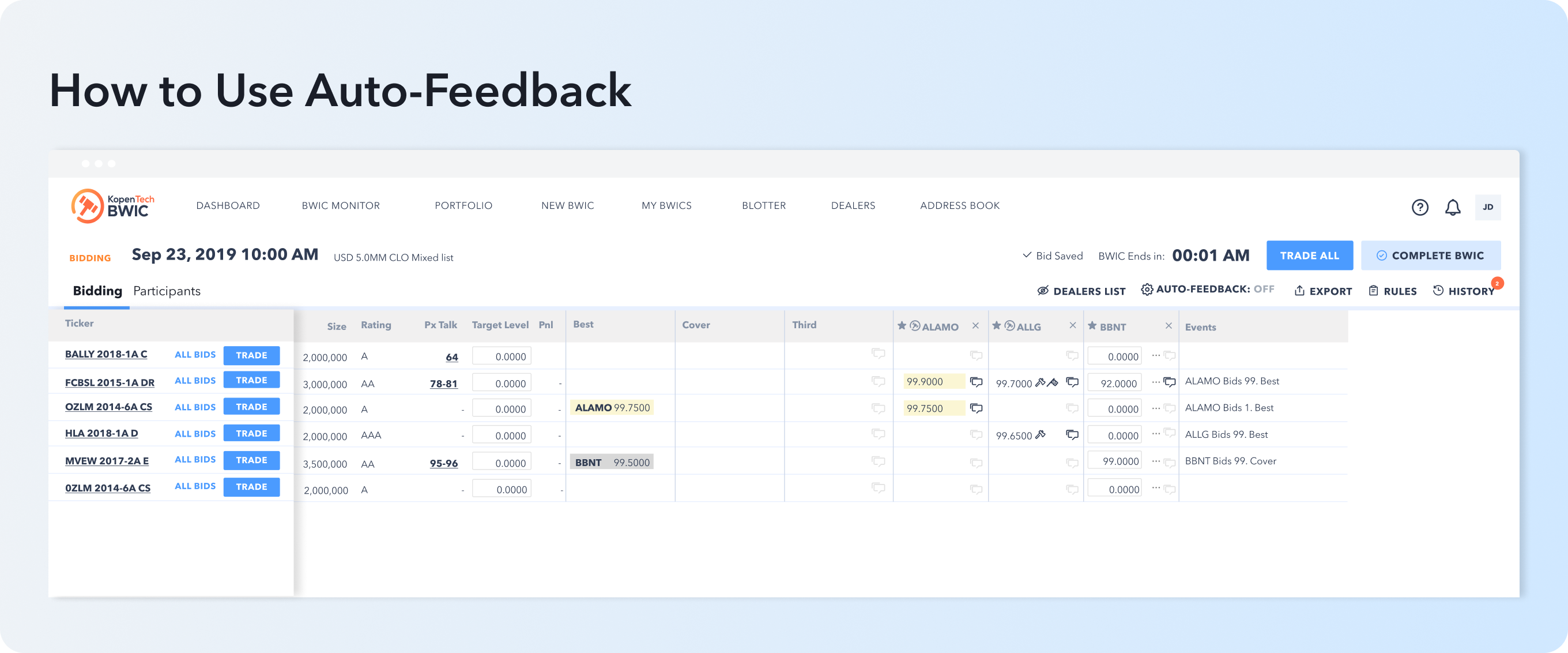Click star icon beside ALAMO column
This screenshot has height=653, width=1568.
click(902, 326)
